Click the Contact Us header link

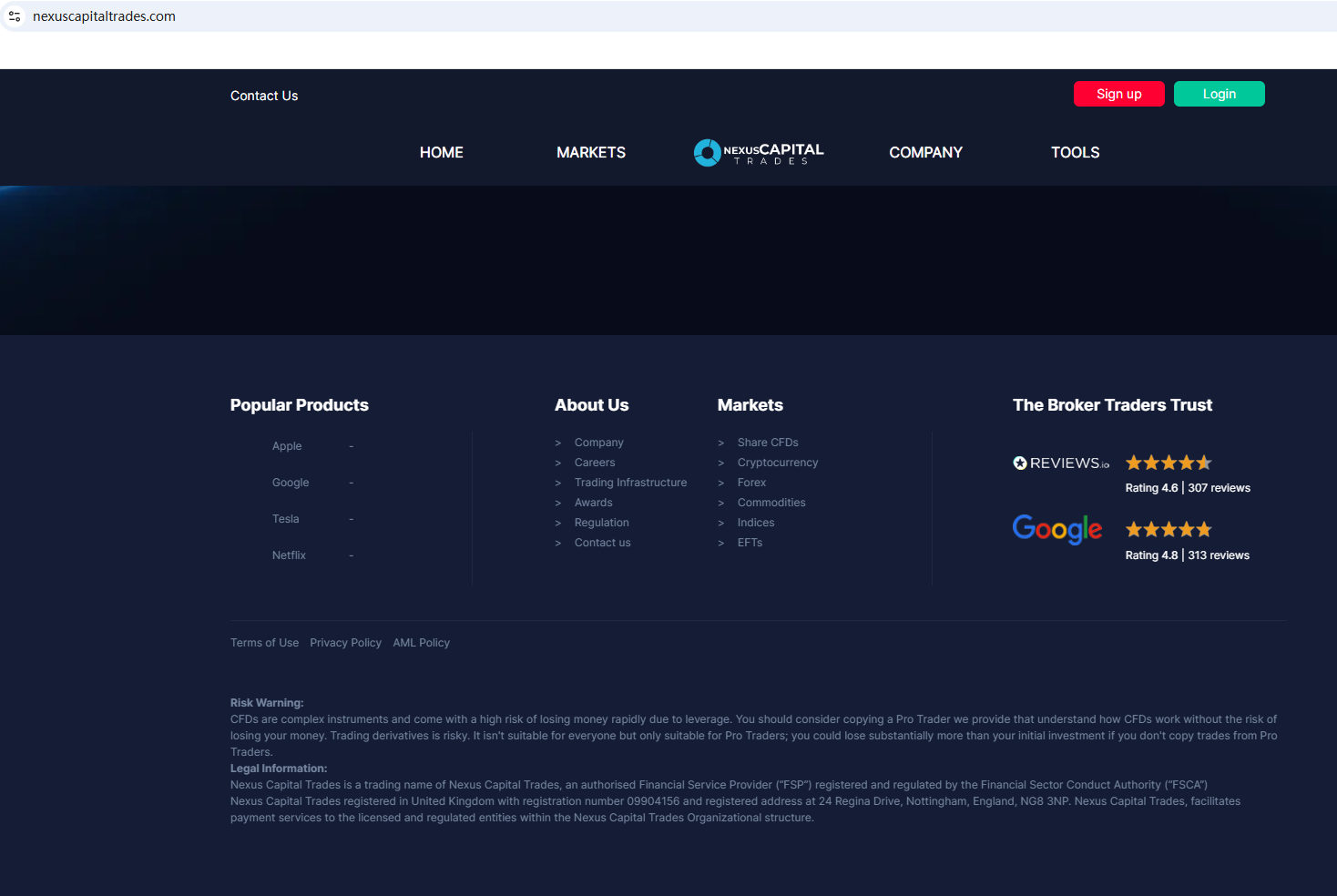[x=264, y=96]
